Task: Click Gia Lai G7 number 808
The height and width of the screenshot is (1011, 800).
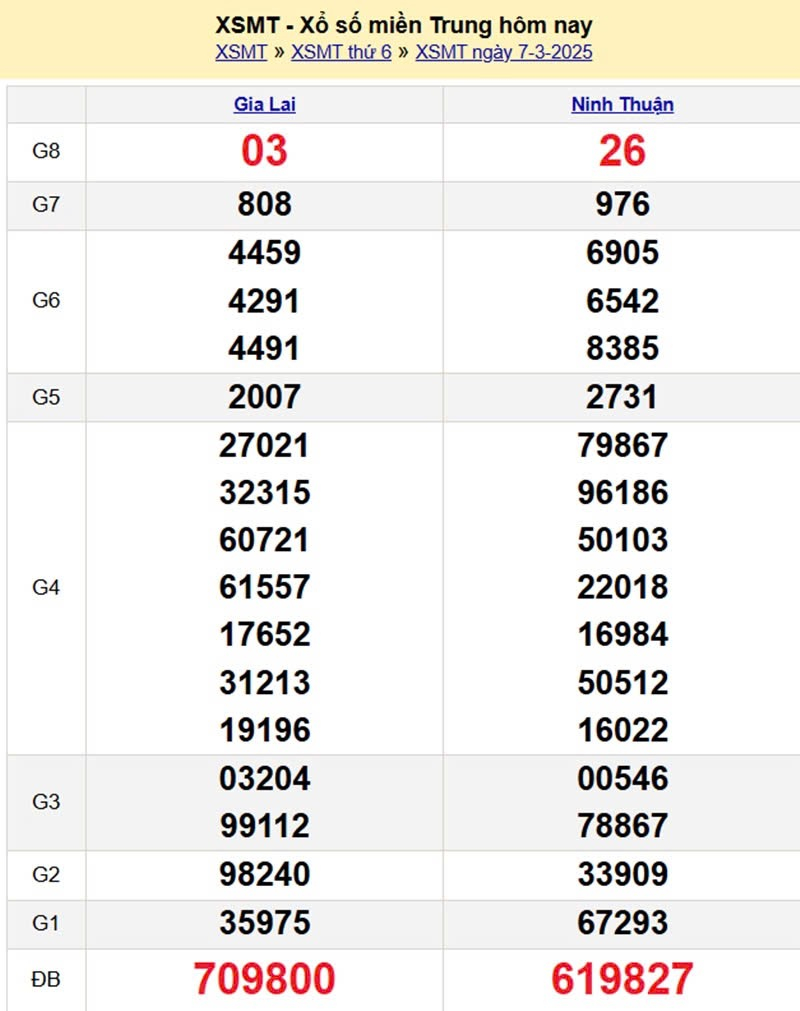Action: [x=264, y=204]
